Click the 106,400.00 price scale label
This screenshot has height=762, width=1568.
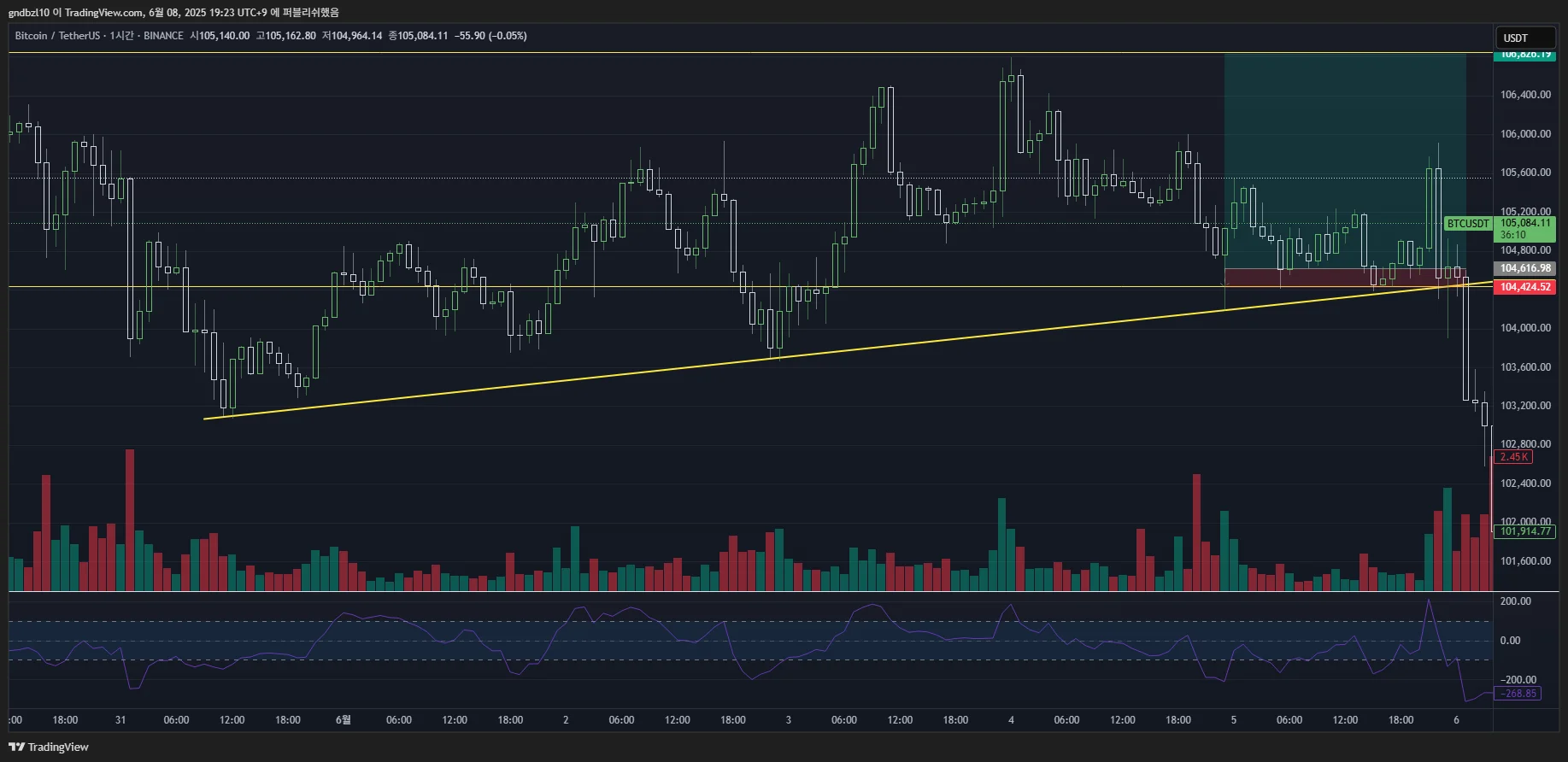pos(1525,95)
